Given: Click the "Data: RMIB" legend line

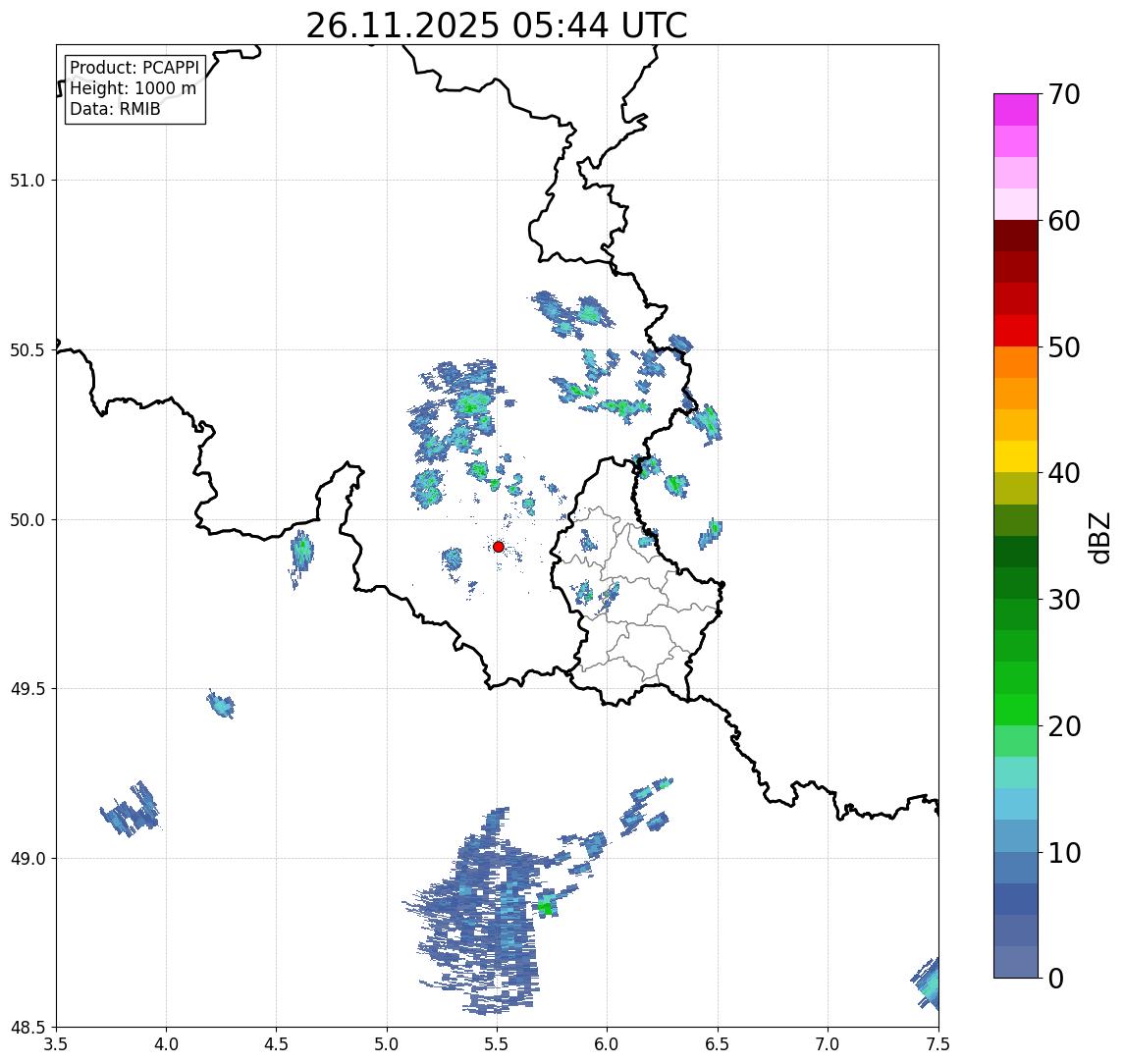Looking at the screenshot, I should (115, 109).
